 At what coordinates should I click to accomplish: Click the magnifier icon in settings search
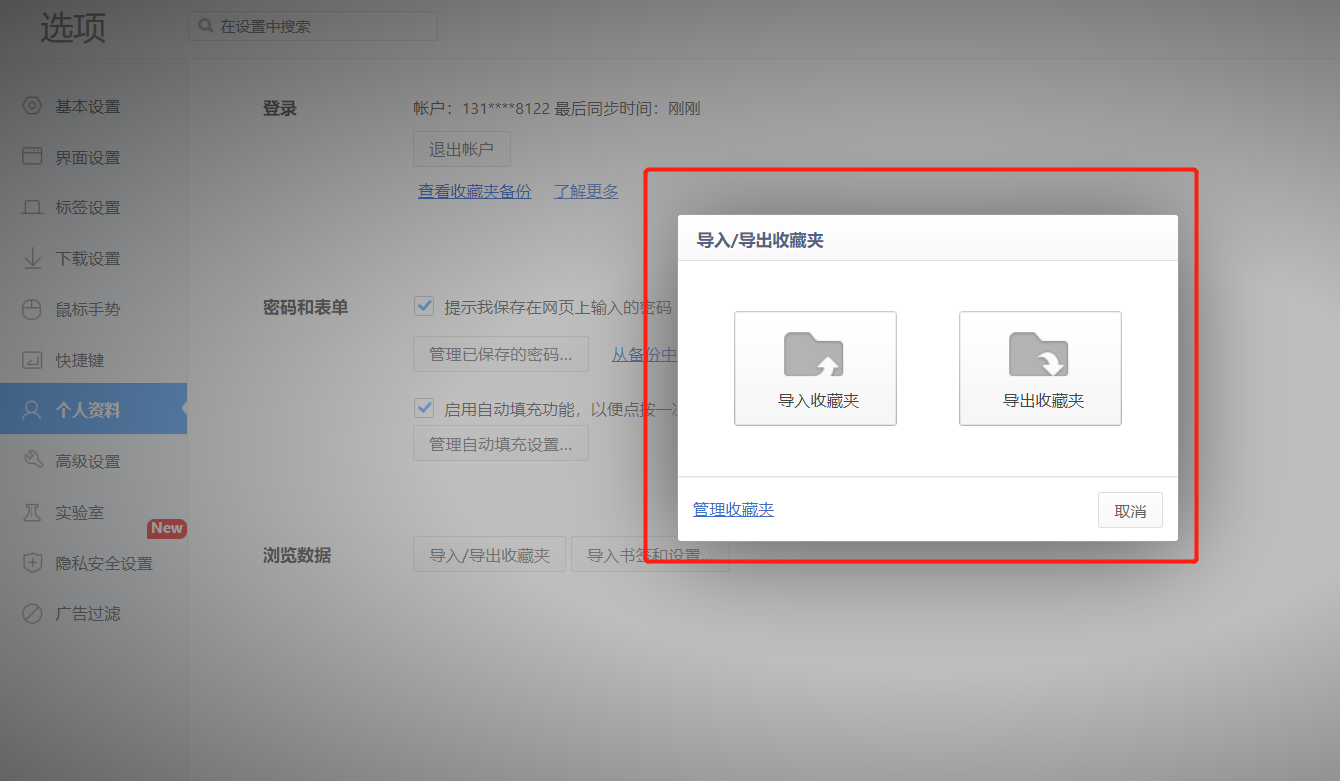(205, 26)
